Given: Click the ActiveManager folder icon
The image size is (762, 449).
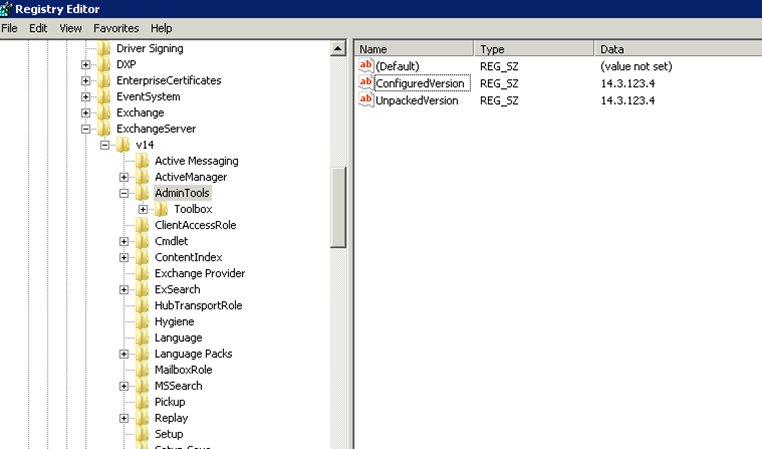Looking at the screenshot, I should 142,177.
